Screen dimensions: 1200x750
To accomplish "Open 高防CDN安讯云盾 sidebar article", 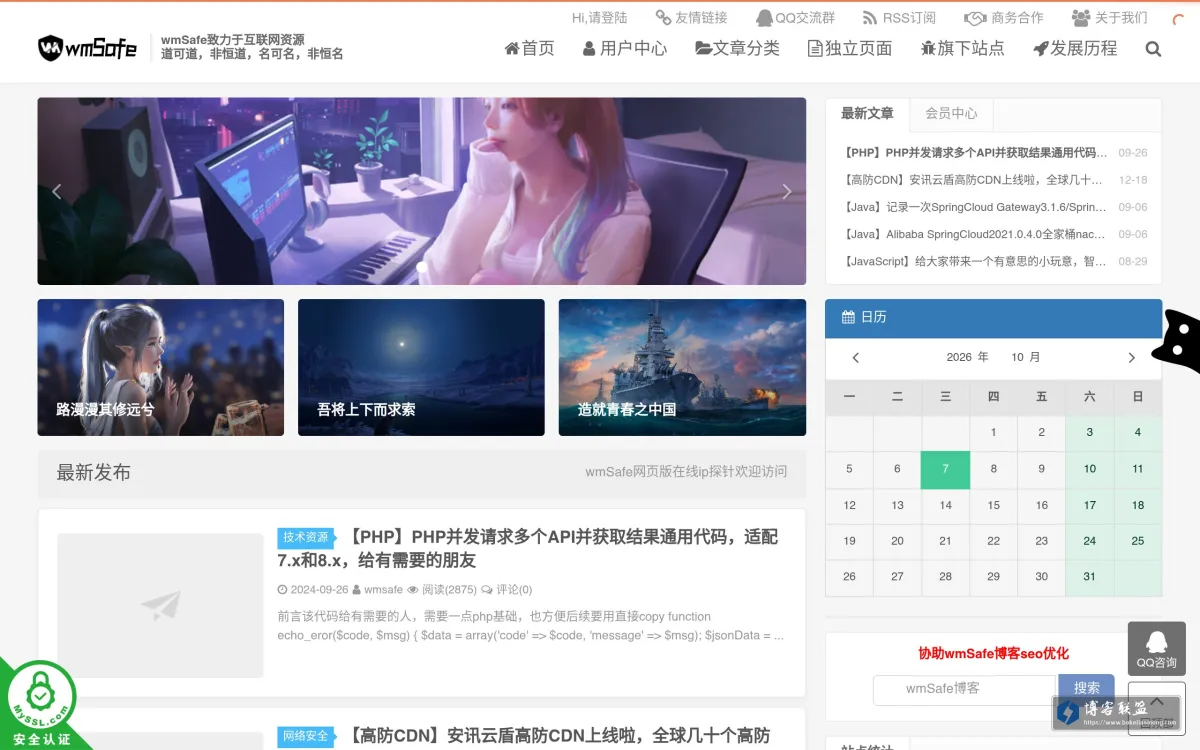I will pyautogui.click(x=973, y=180).
